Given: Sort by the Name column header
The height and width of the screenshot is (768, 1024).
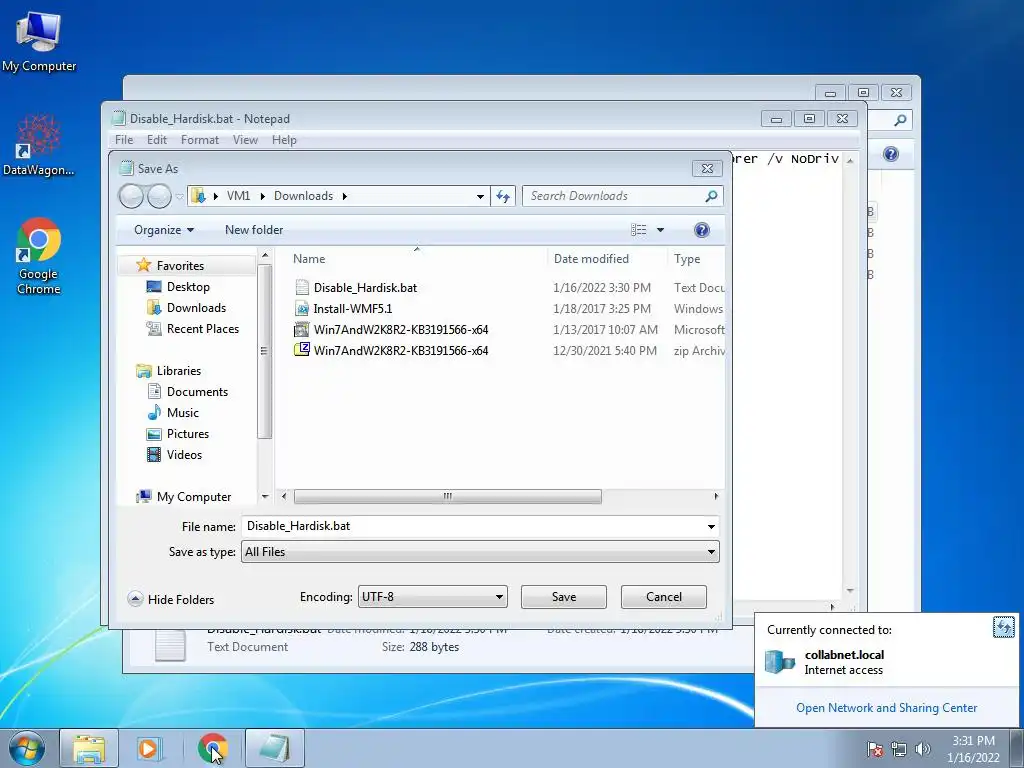Looking at the screenshot, I should [309, 259].
